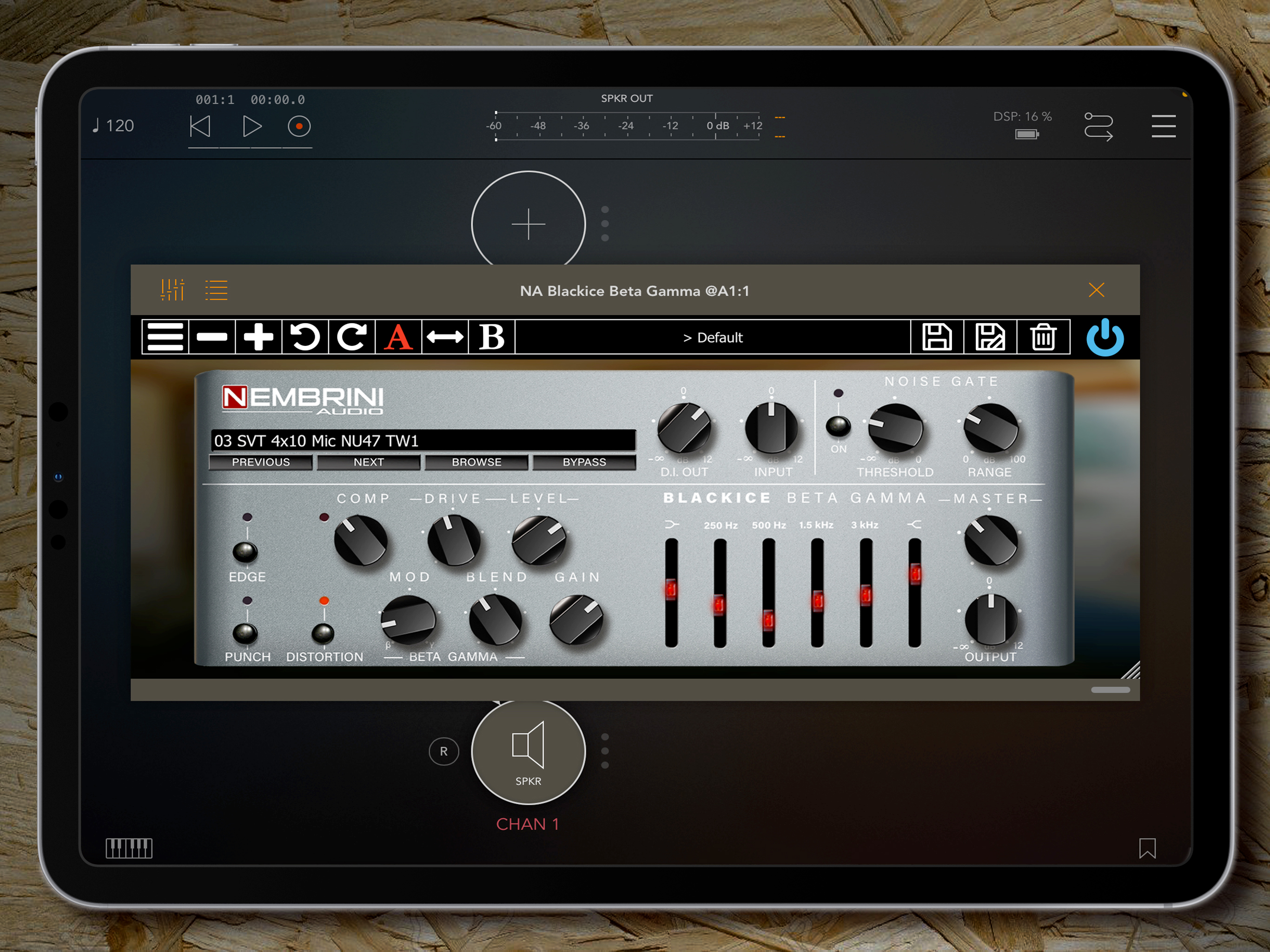Open the cabinet name selector 03 SVT 4x10
1270x952 pixels.
pyautogui.click(x=423, y=440)
